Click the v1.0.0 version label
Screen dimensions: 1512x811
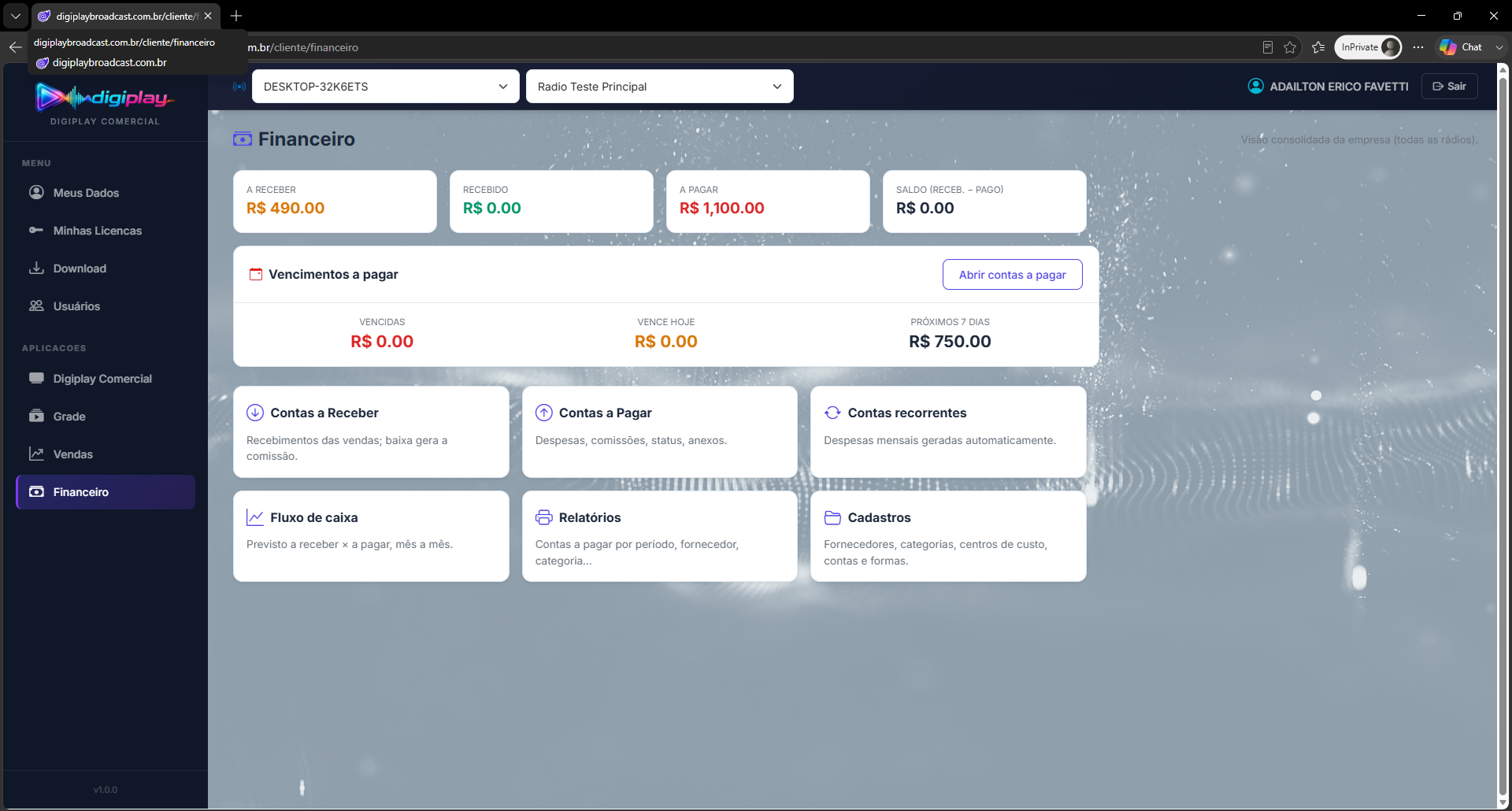pyautogui.click(x=106, y=790)
